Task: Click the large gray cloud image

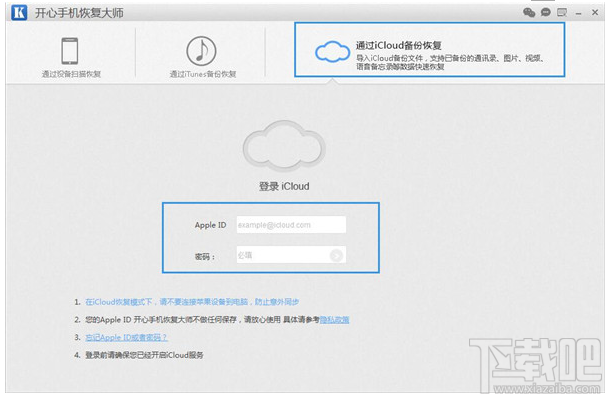Action: (284, 146)
